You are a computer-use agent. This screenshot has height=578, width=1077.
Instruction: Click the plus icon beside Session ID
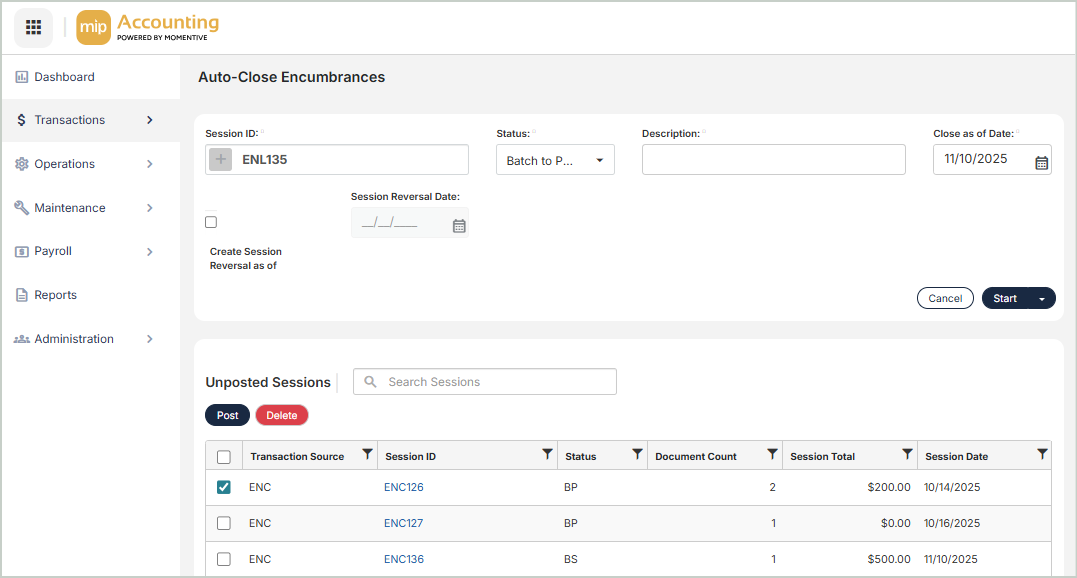click(221, 160)
